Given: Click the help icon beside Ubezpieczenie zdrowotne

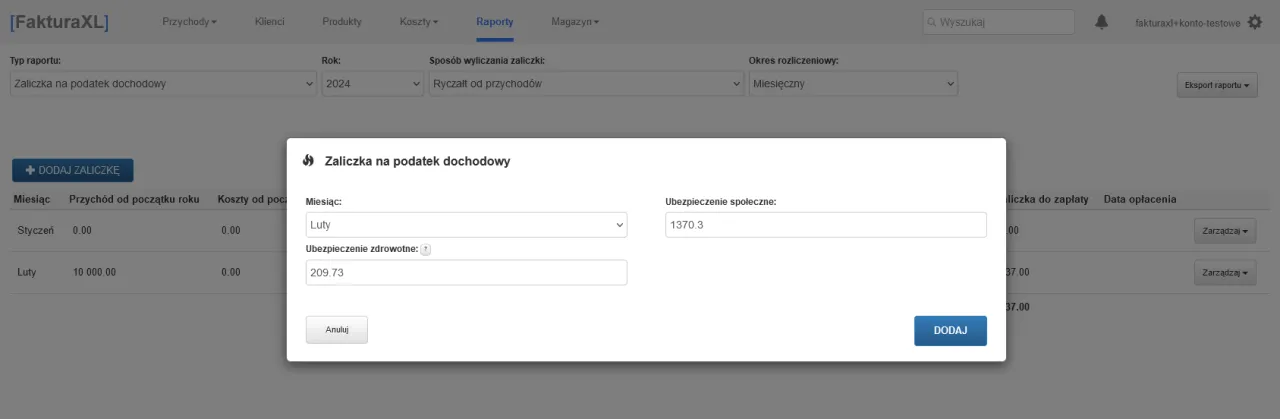Looking at the screenshot, I should [426, 250].
